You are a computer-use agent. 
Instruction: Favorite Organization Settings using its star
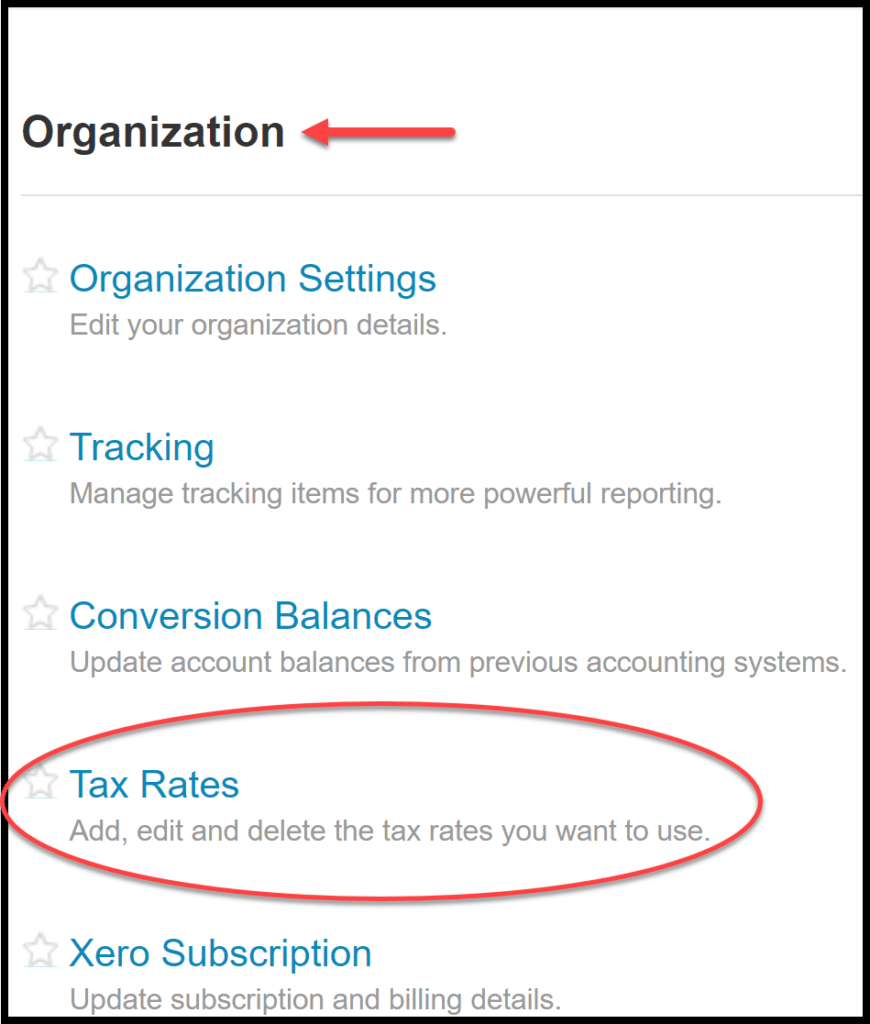pos(40,276)
